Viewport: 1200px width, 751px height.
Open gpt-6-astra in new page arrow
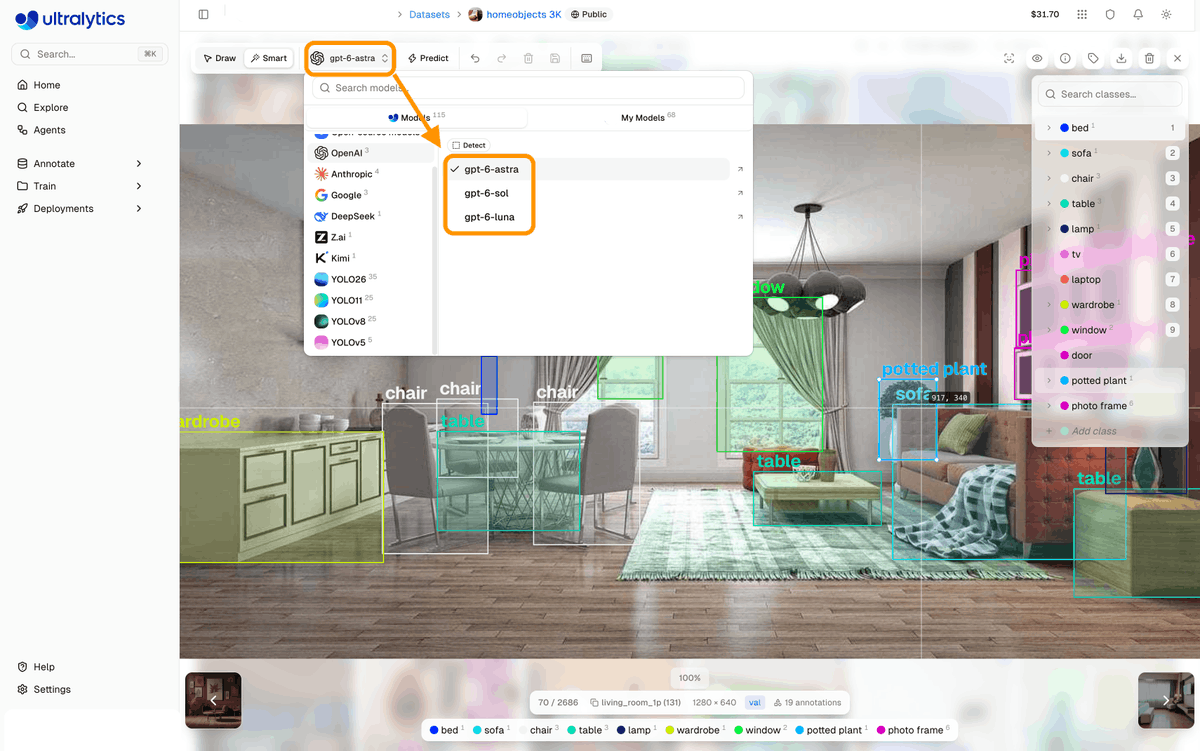[x=740, y=169]
